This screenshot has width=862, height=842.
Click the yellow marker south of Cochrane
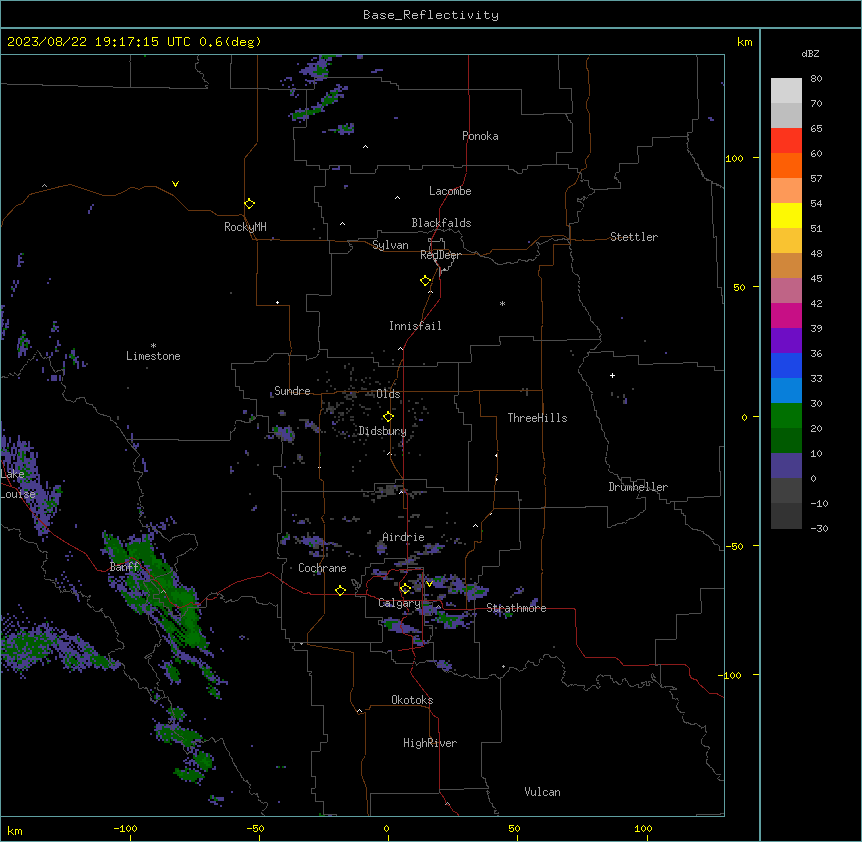[x=340, y=590]
